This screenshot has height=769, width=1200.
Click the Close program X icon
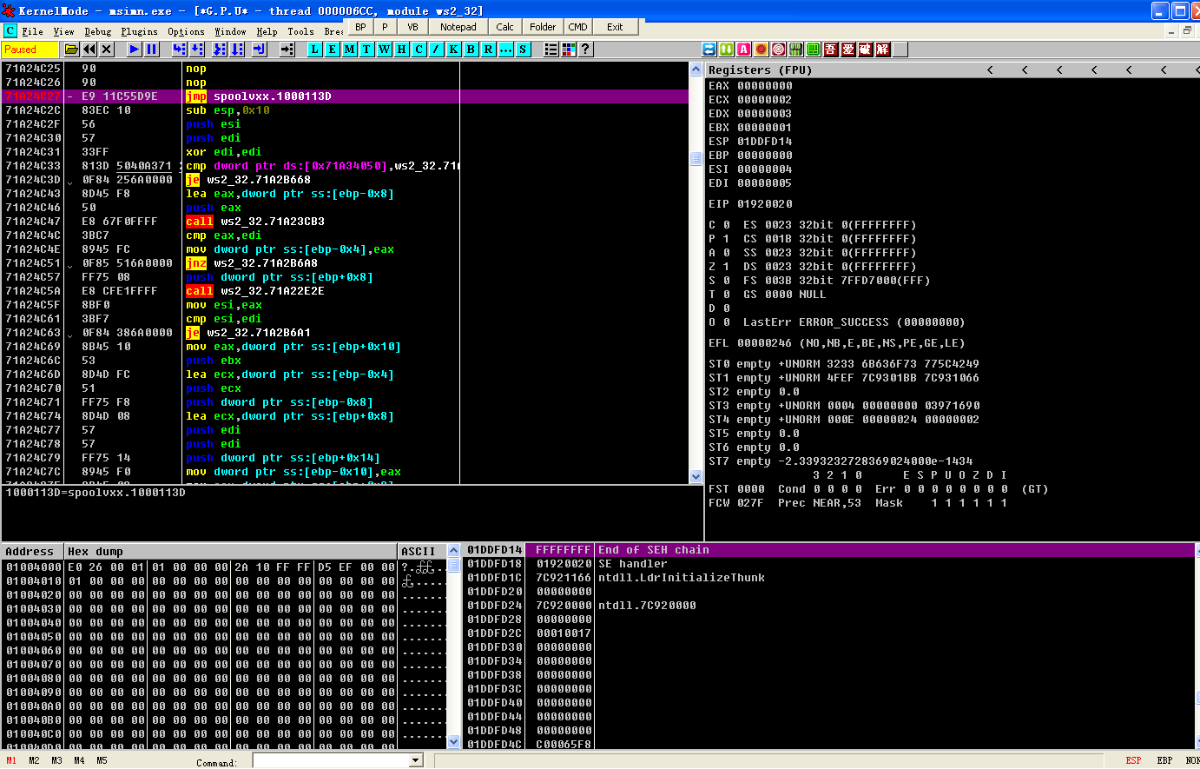(x=106, y=49)
